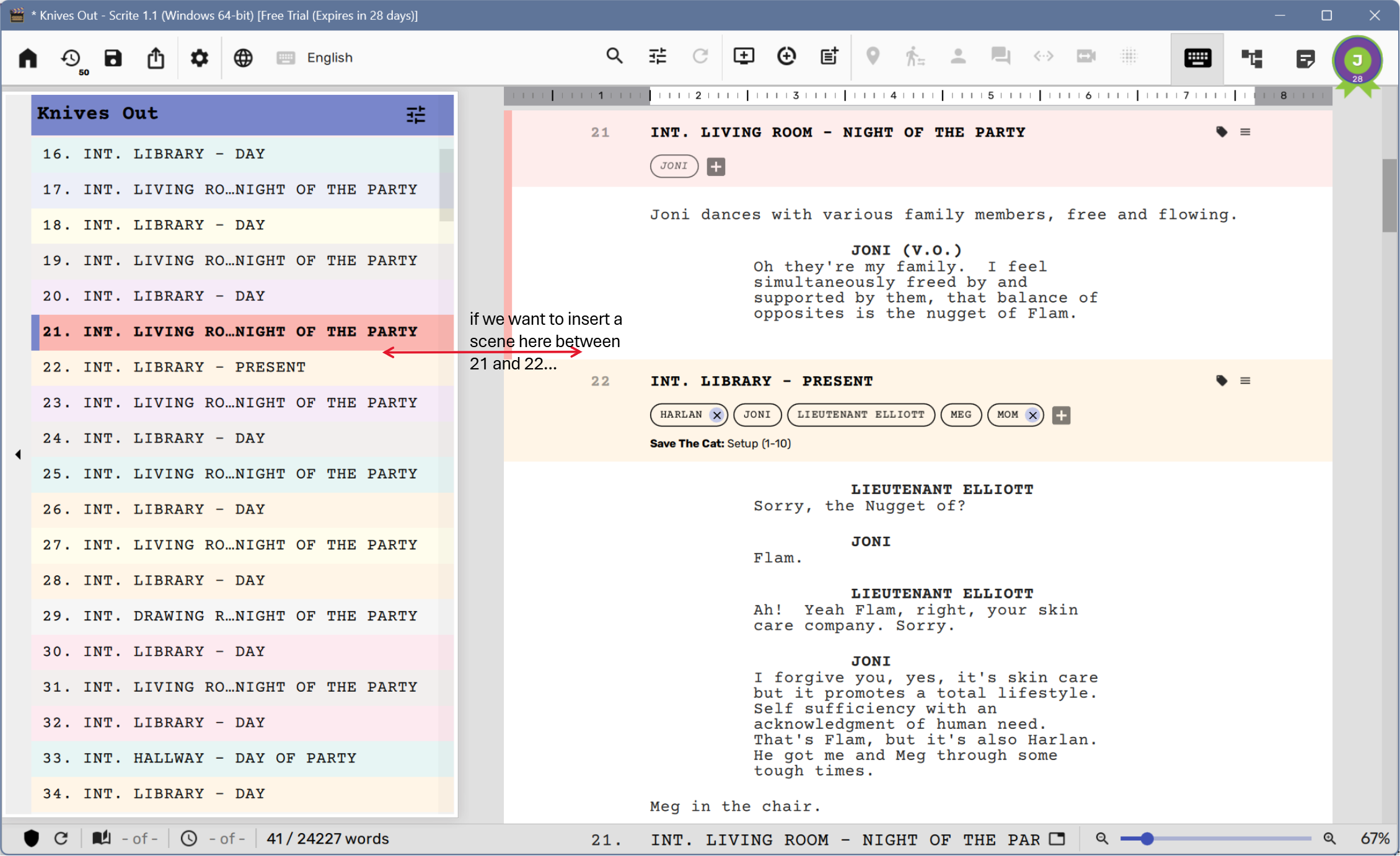
Task: Select the Parenthetical angle brackets icon
Action: pos(1044,56)
